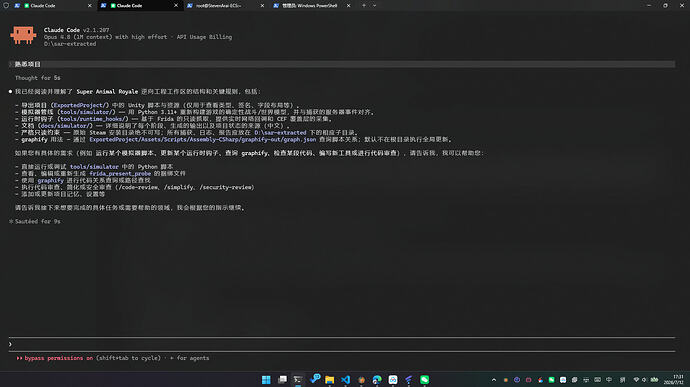
Task: Select the active second Claude Code tab
Action: coord(140,6)
